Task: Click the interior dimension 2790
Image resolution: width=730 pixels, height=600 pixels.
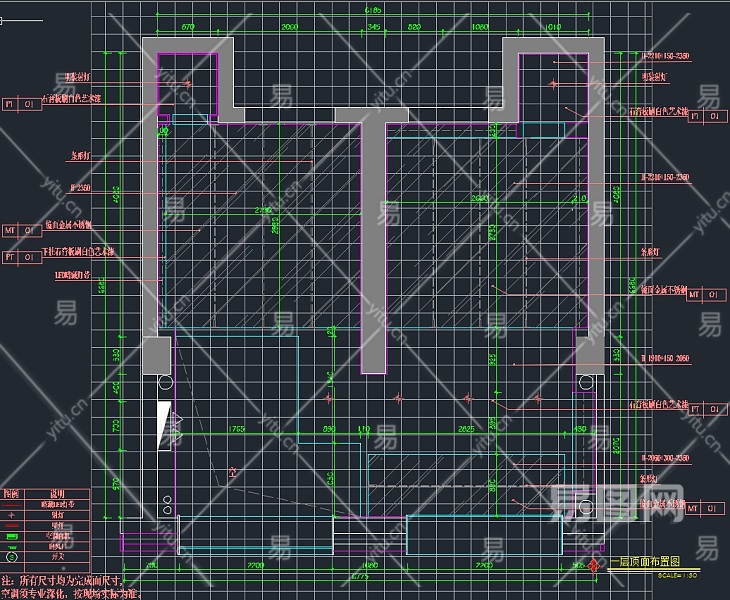Action: [x=264, y=210]
